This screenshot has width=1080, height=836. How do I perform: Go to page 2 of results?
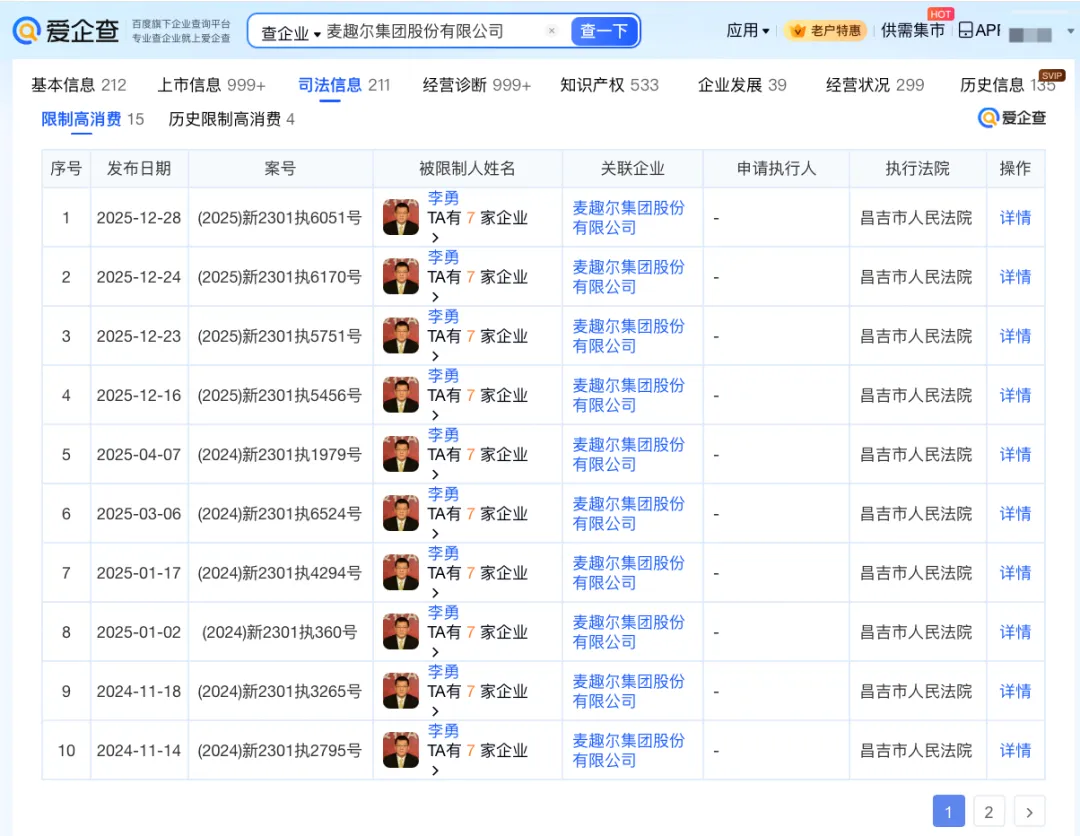(988, 811)
